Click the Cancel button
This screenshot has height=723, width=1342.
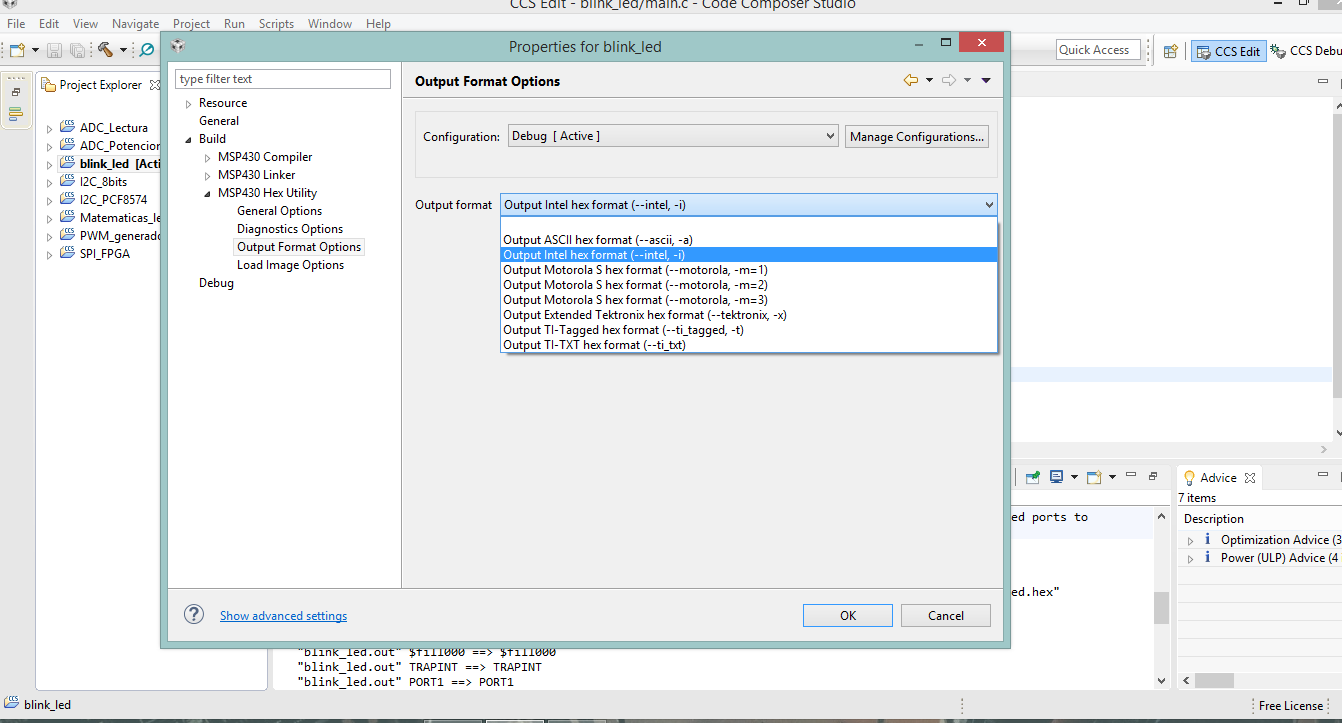coord(946,616)
